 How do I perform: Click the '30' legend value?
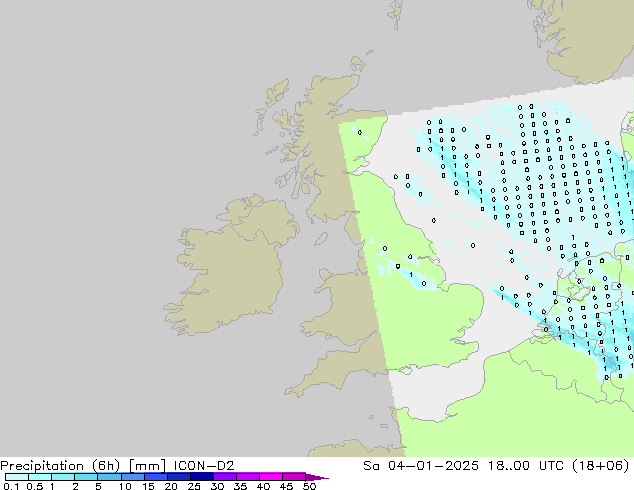pyautogui.click(x=217, y=486)
